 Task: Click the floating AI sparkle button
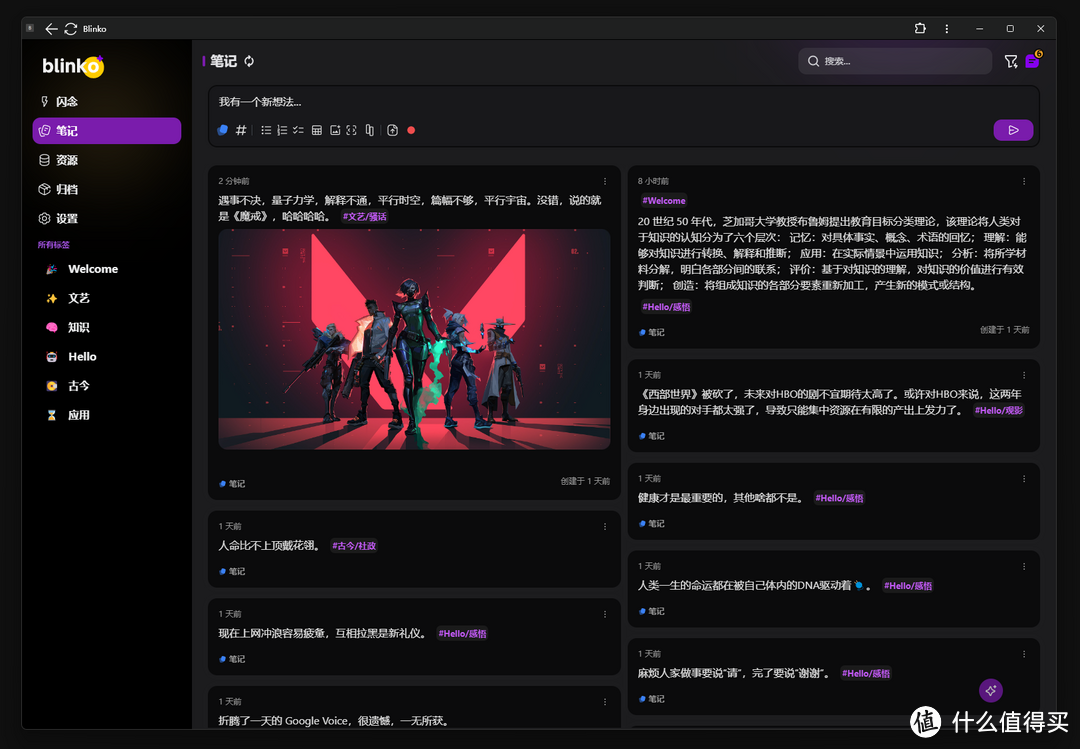[990, 690]
